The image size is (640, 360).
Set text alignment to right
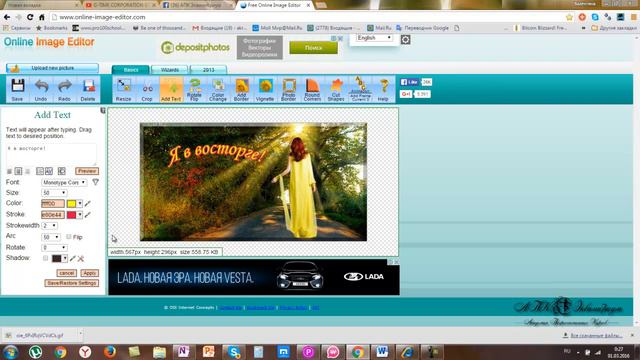(27, 171)
